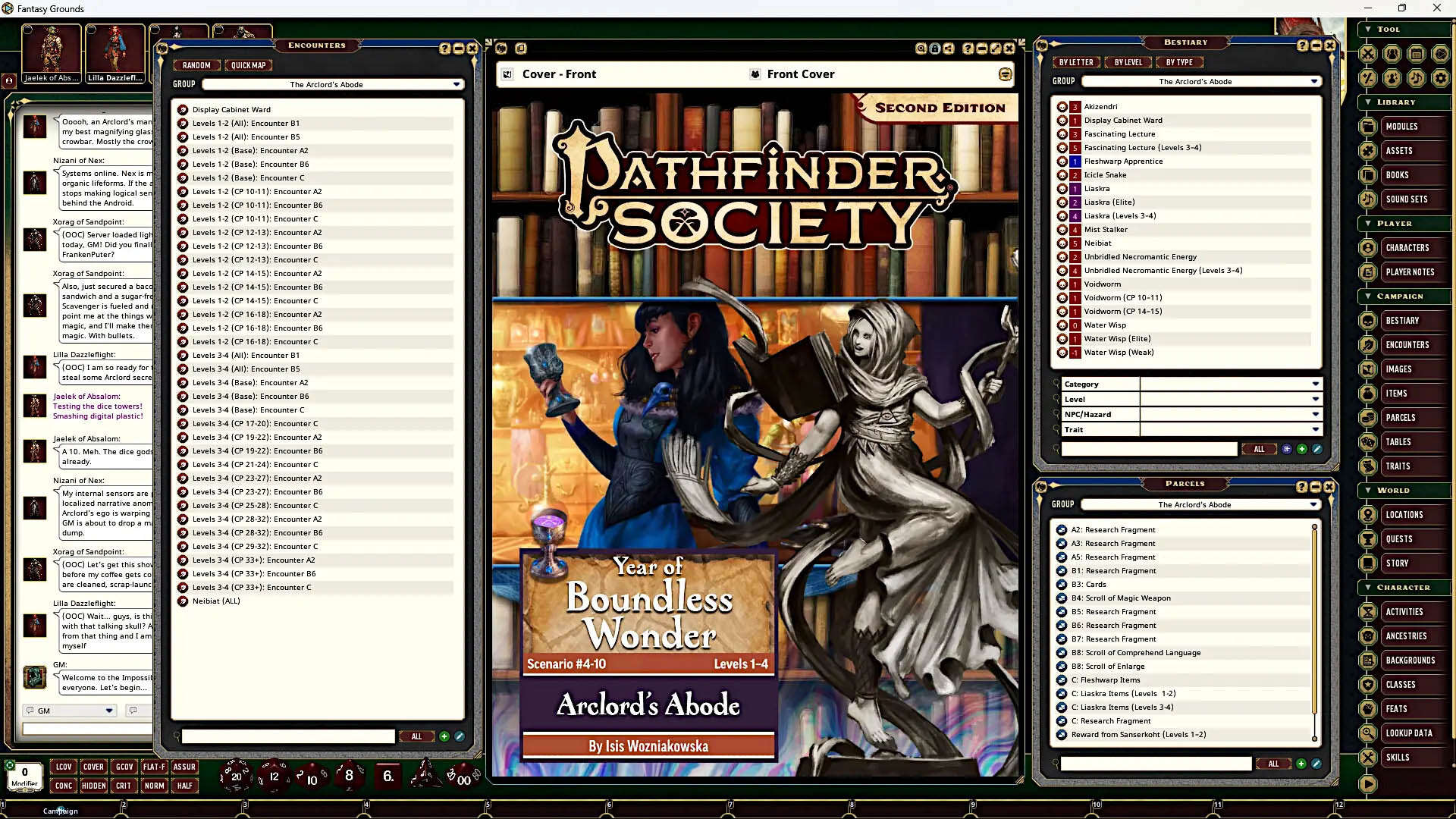
Task: Select the By Level Bestiary tab
Action: (x=1128, y=62)
